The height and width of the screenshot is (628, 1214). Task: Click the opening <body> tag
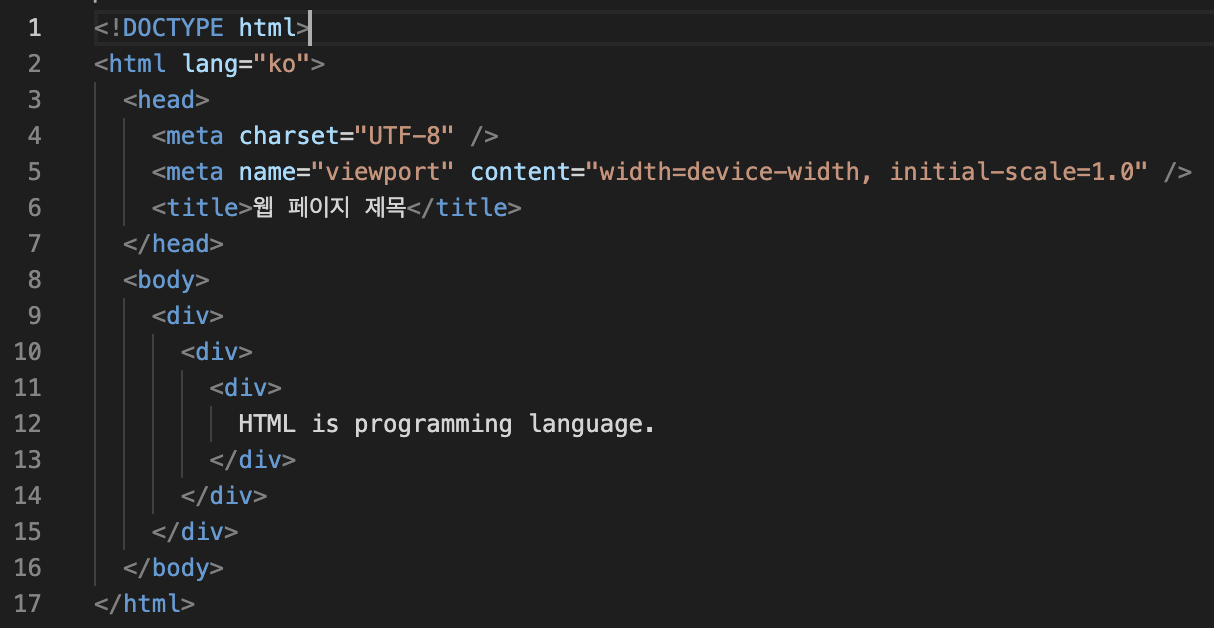(x=166, y=280)
